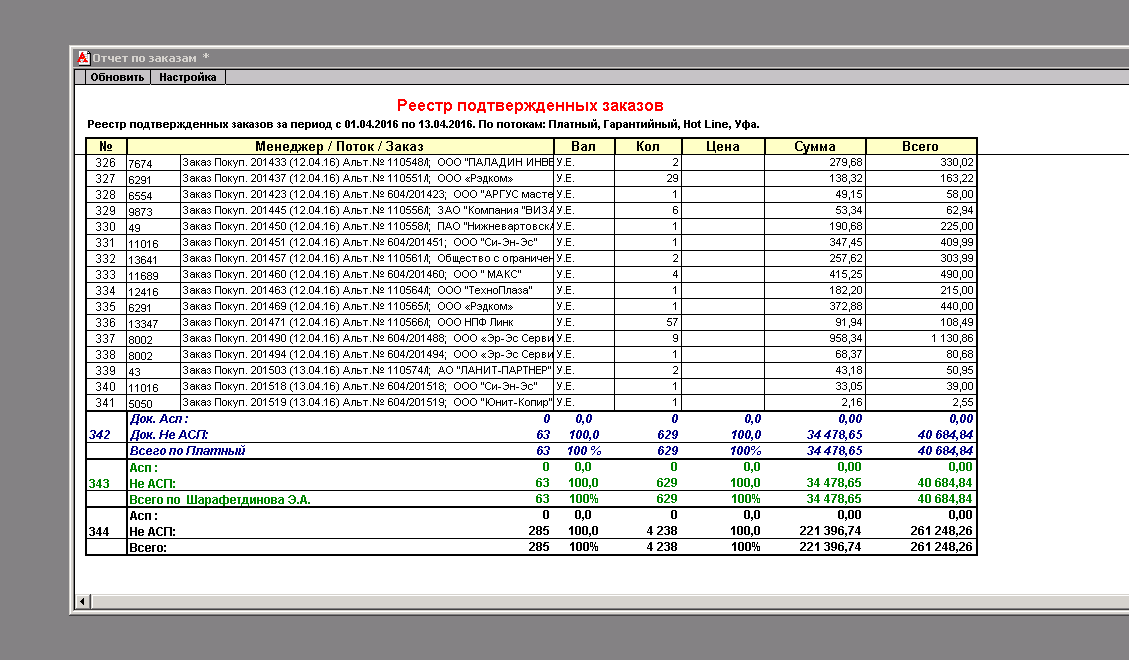Viewport: 1129px width, 660px height.
Task: Click the Вал column header
Action: (x=582, y=146)
